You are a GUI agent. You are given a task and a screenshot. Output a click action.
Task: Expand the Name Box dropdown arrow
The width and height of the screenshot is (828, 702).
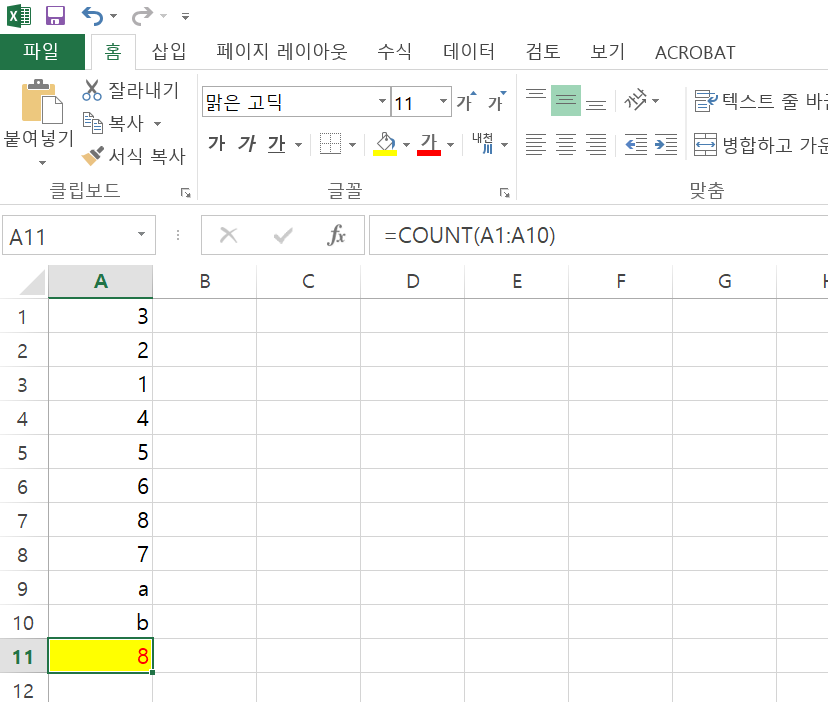click(142, 234)
